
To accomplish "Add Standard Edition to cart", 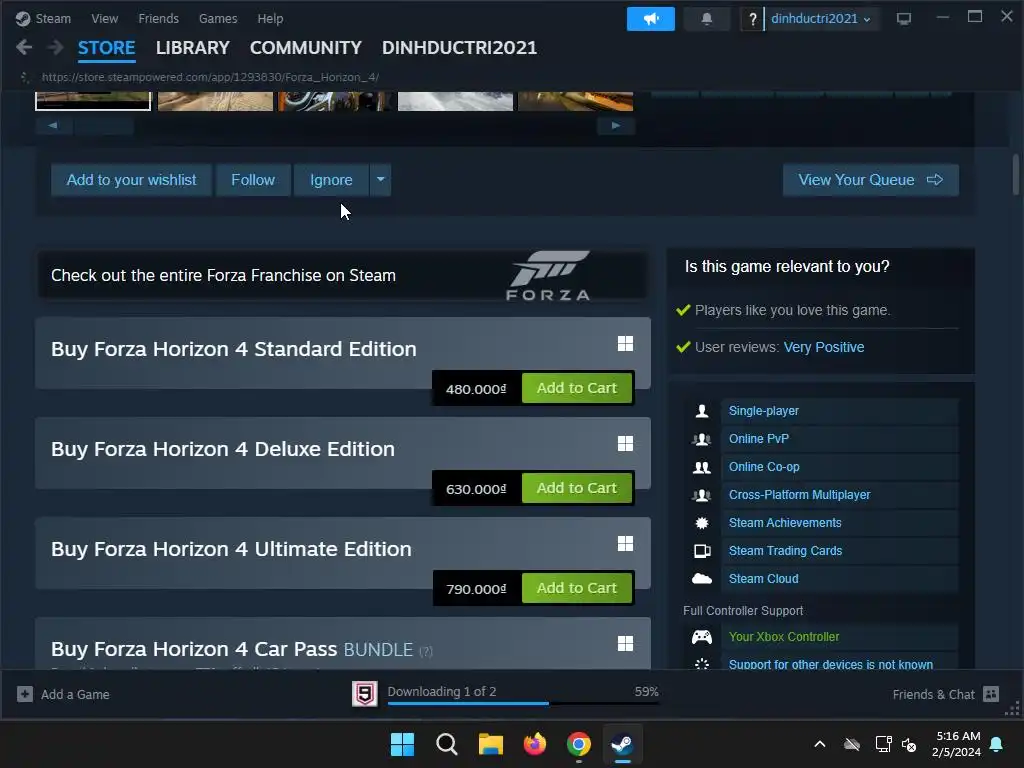I will point(577,388).
